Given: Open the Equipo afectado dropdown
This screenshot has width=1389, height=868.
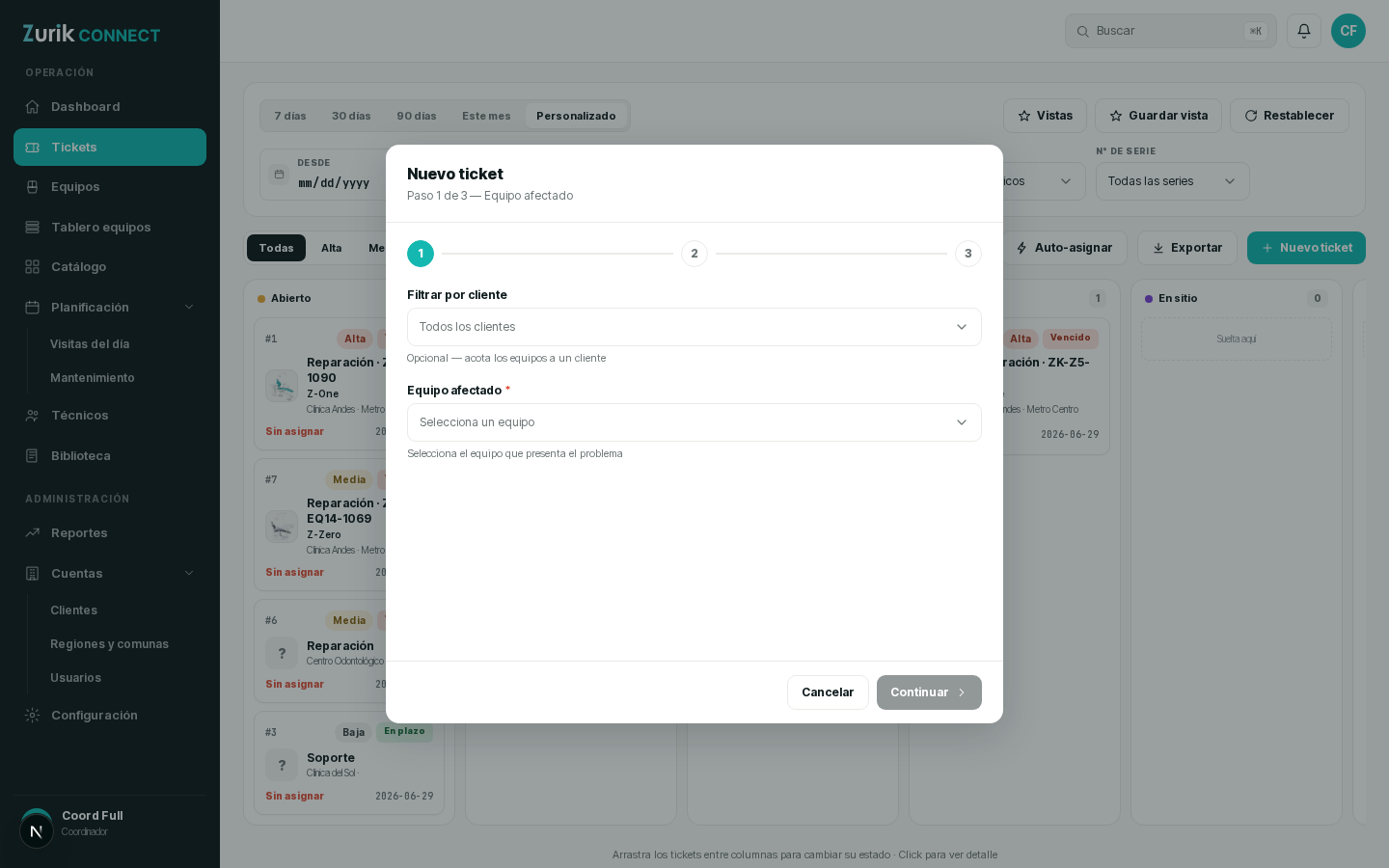Looking at the screenshot, I should tap(694, 422).
